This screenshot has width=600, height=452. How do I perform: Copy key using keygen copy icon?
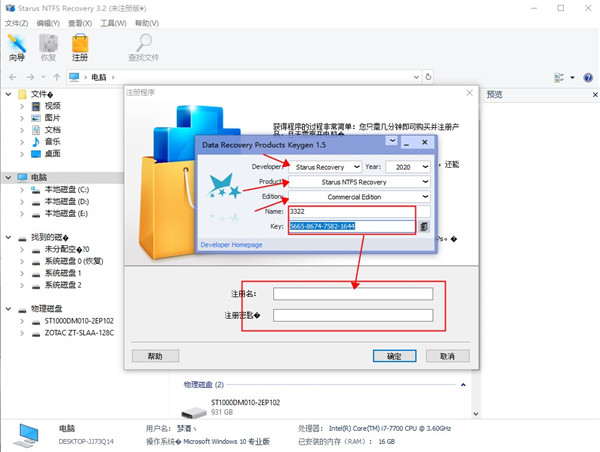424,227
